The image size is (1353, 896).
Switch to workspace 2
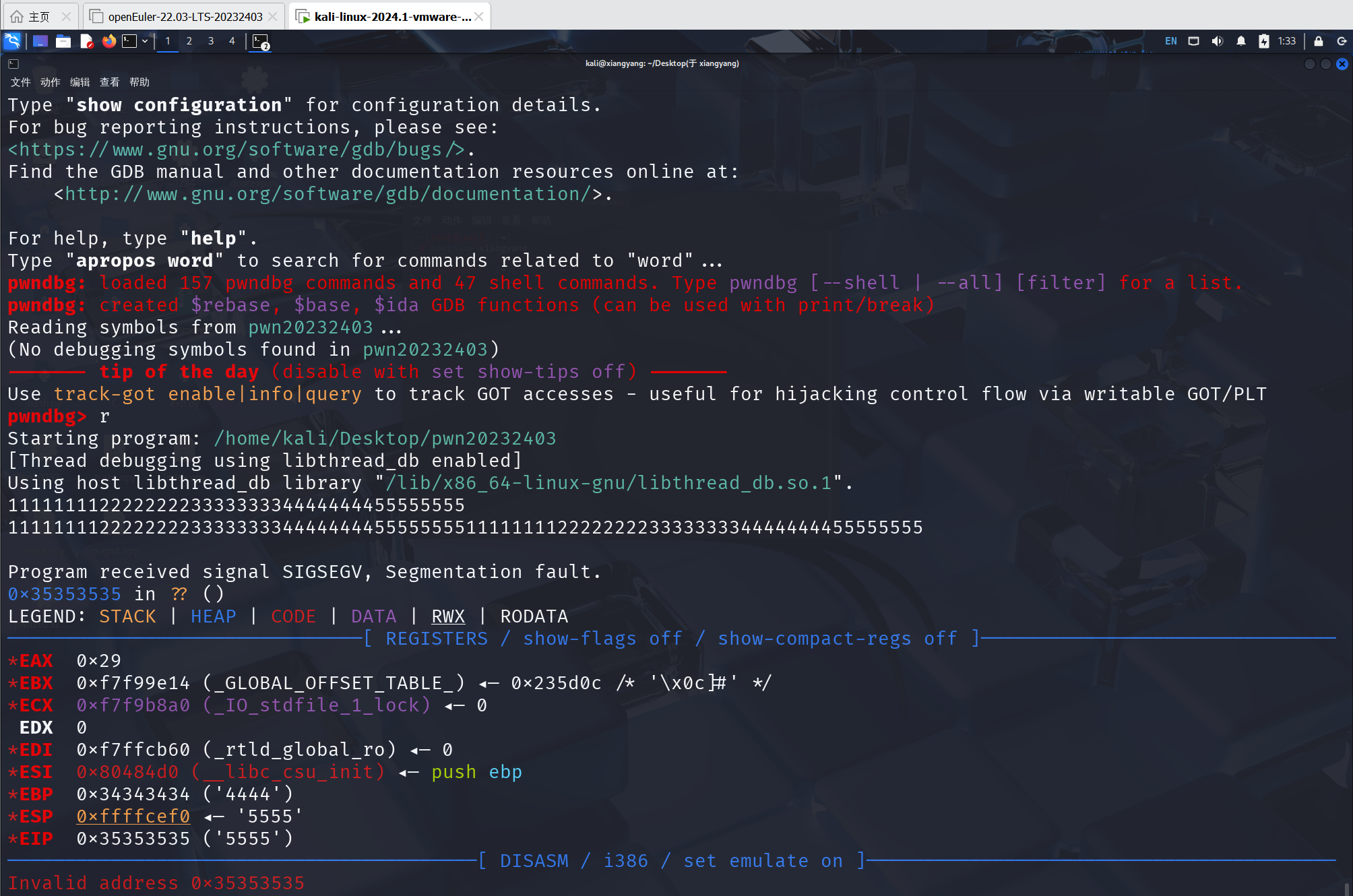pyautogui.click(x=189, y=41)
